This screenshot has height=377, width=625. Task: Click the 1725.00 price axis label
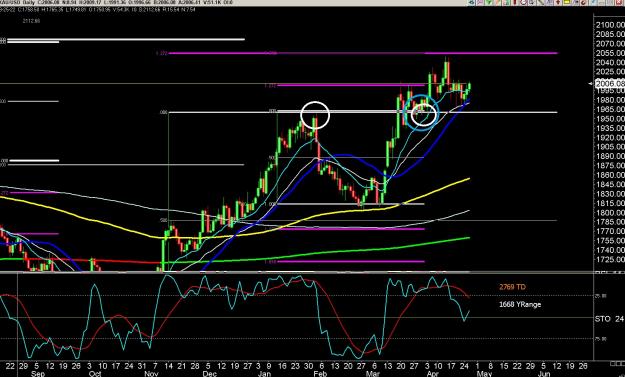[x=610, y=259]
